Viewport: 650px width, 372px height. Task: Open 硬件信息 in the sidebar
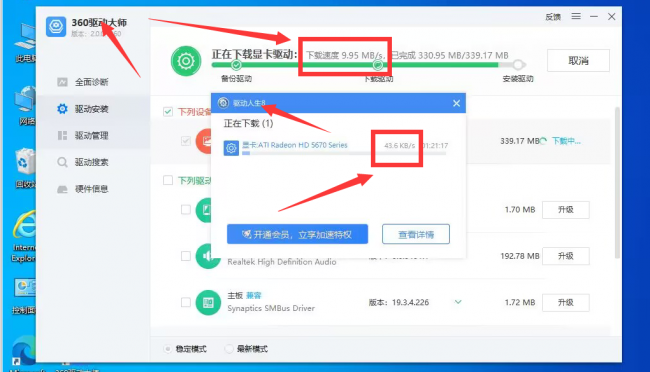[93, 189]
